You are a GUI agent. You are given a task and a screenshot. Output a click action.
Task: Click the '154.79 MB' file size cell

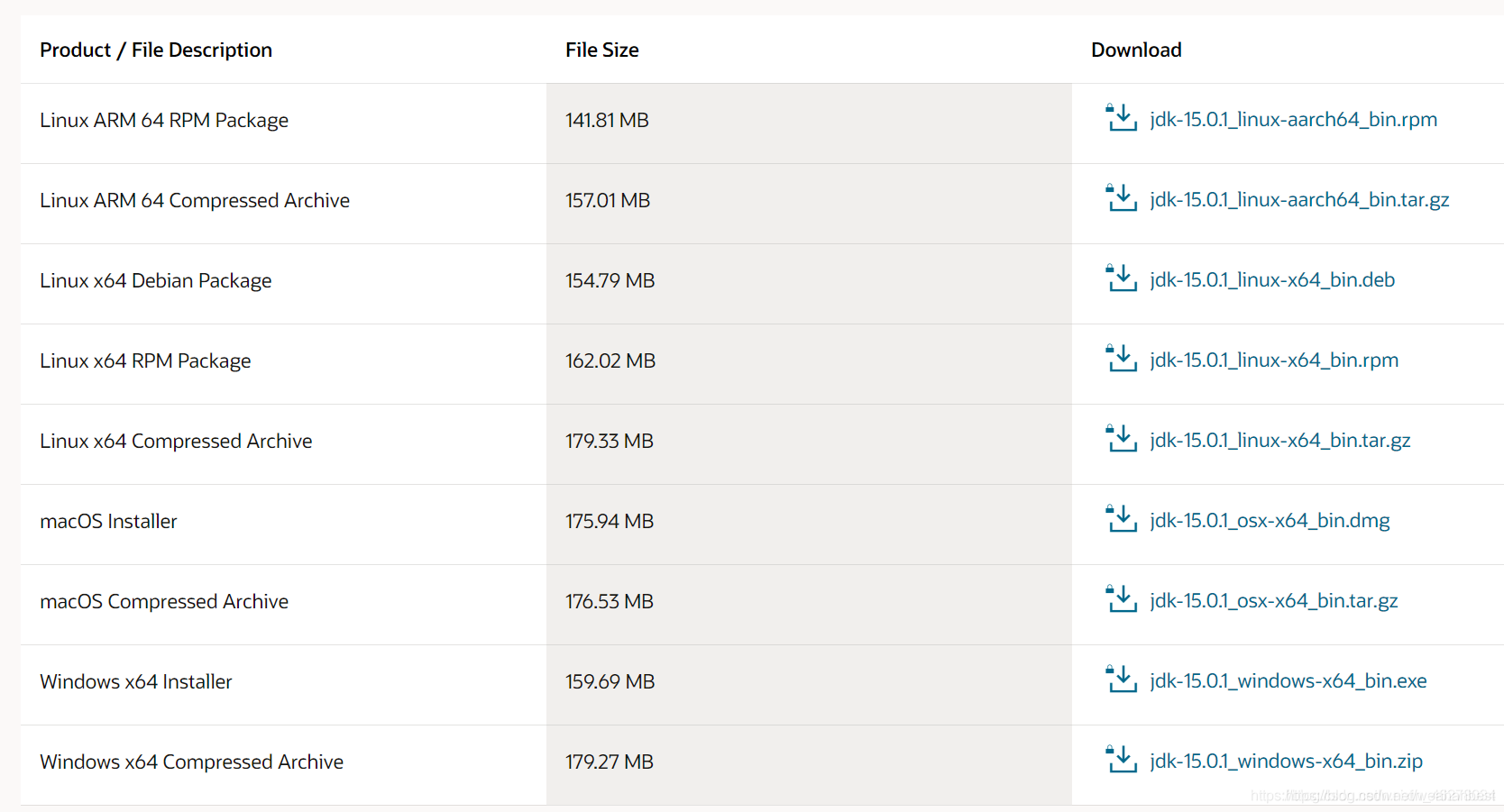809,284
